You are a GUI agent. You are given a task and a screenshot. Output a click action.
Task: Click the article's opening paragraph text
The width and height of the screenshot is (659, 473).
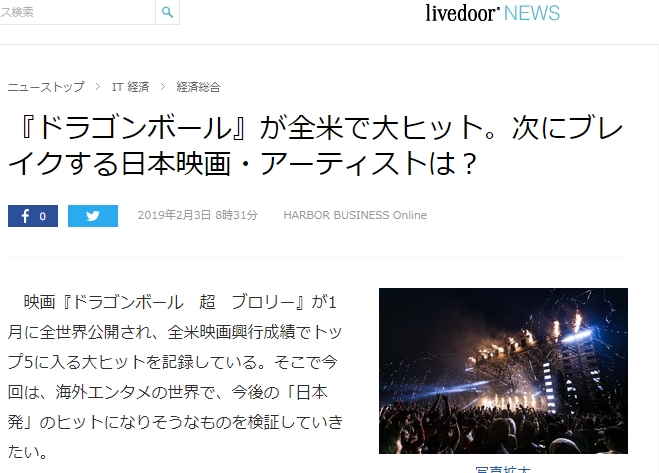click(x=175, y=377)
